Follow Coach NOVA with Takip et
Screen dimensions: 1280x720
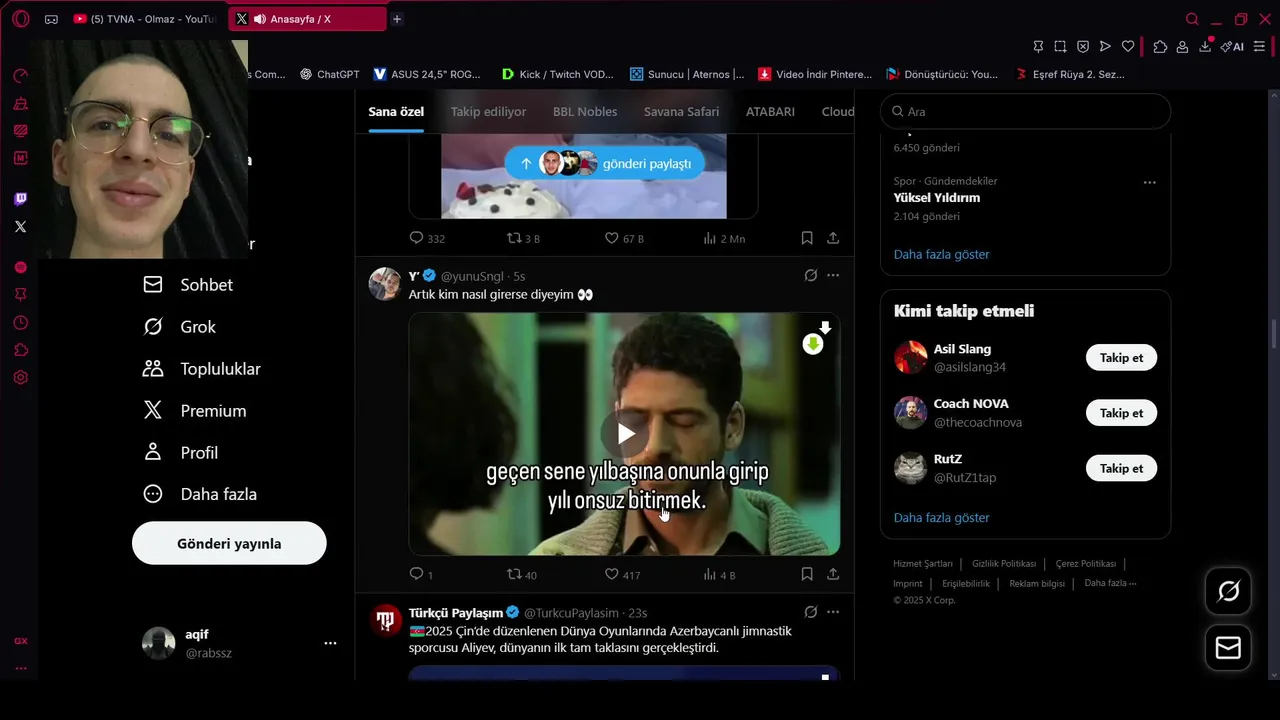coord(1121,413)
